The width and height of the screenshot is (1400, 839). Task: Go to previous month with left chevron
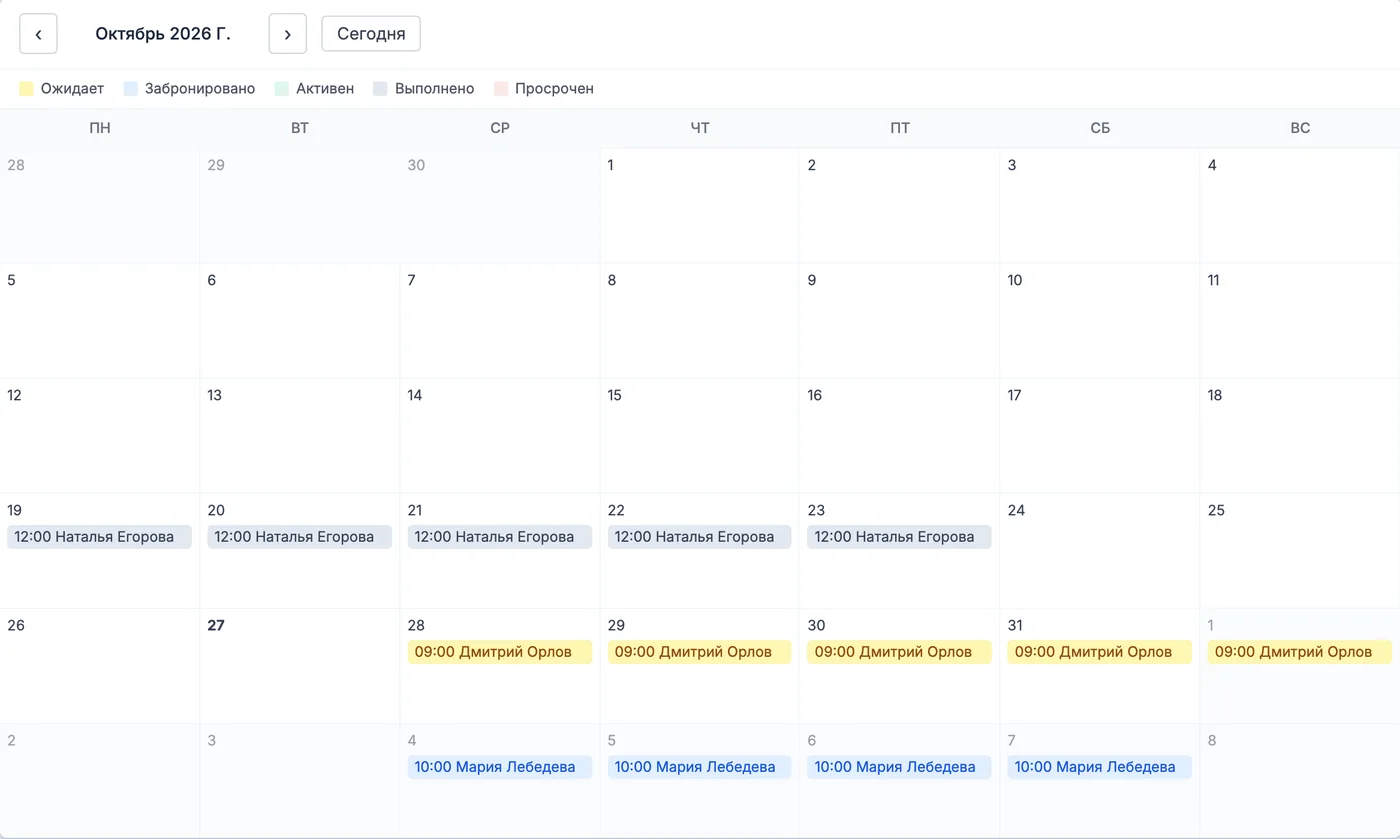38,34
